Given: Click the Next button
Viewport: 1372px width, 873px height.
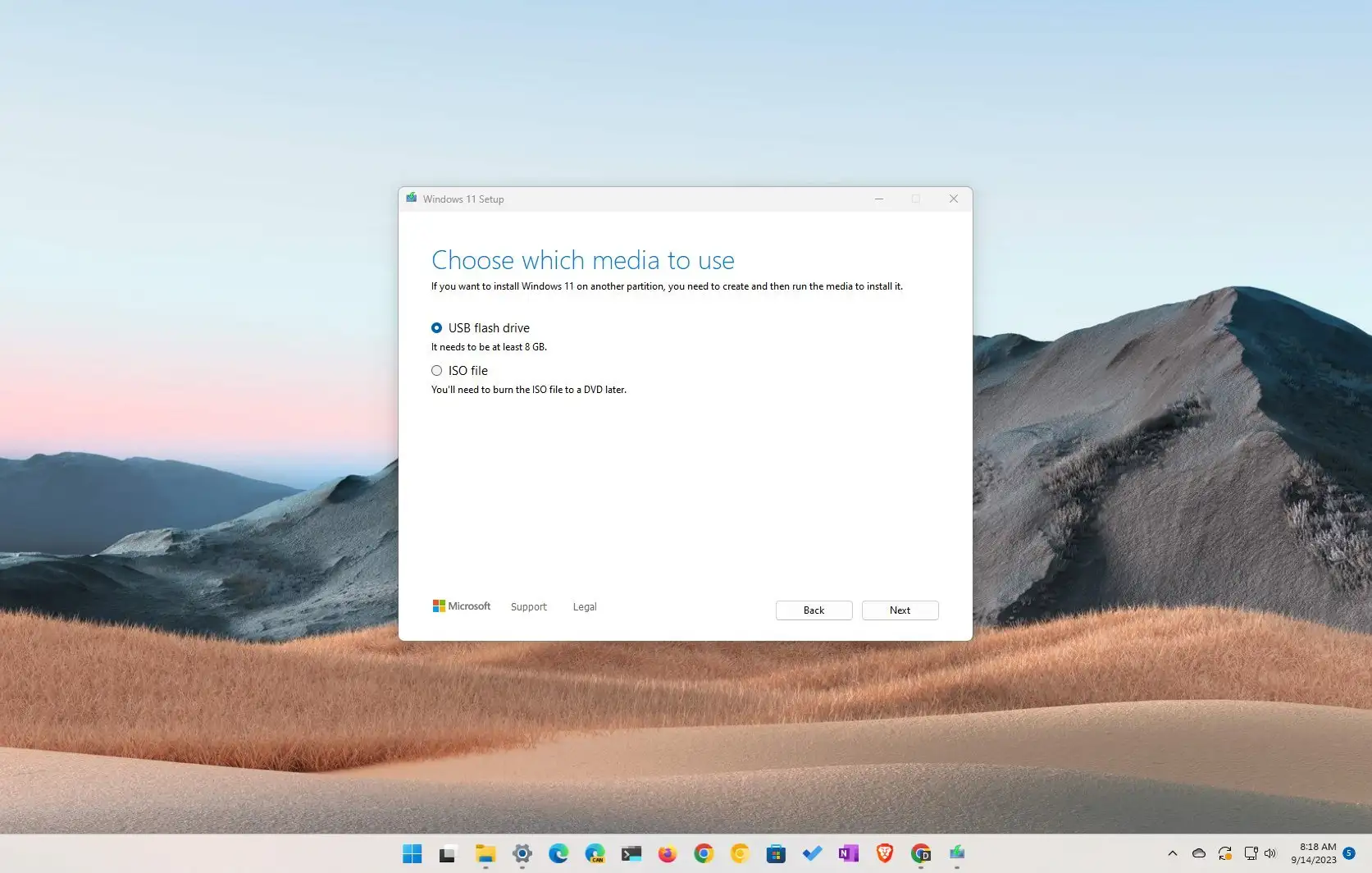Looking at the screenshot, I should point(900,610).
